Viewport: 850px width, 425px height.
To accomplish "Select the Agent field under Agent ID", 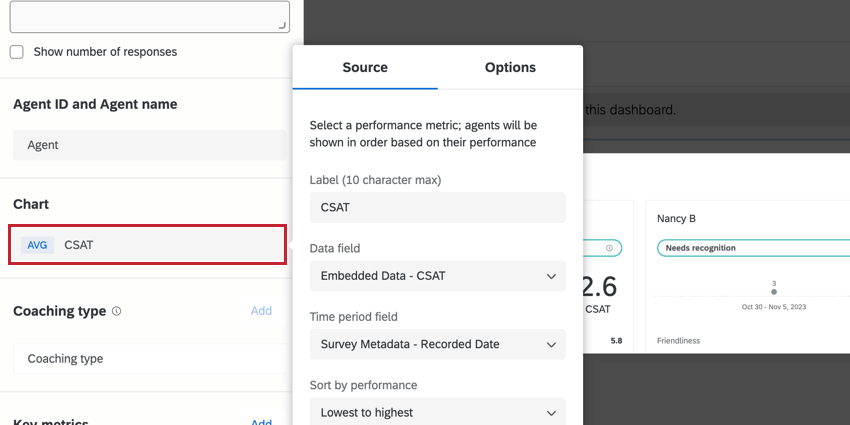I will tap(149, 145).
